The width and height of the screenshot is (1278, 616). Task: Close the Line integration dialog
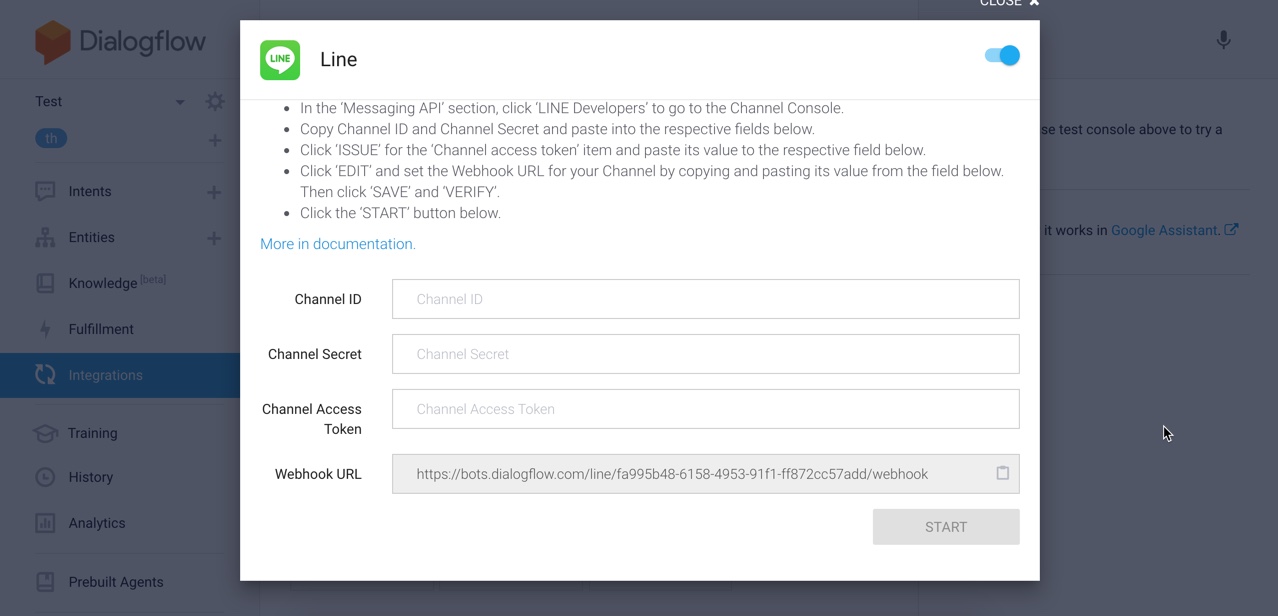coord(1010,4)
